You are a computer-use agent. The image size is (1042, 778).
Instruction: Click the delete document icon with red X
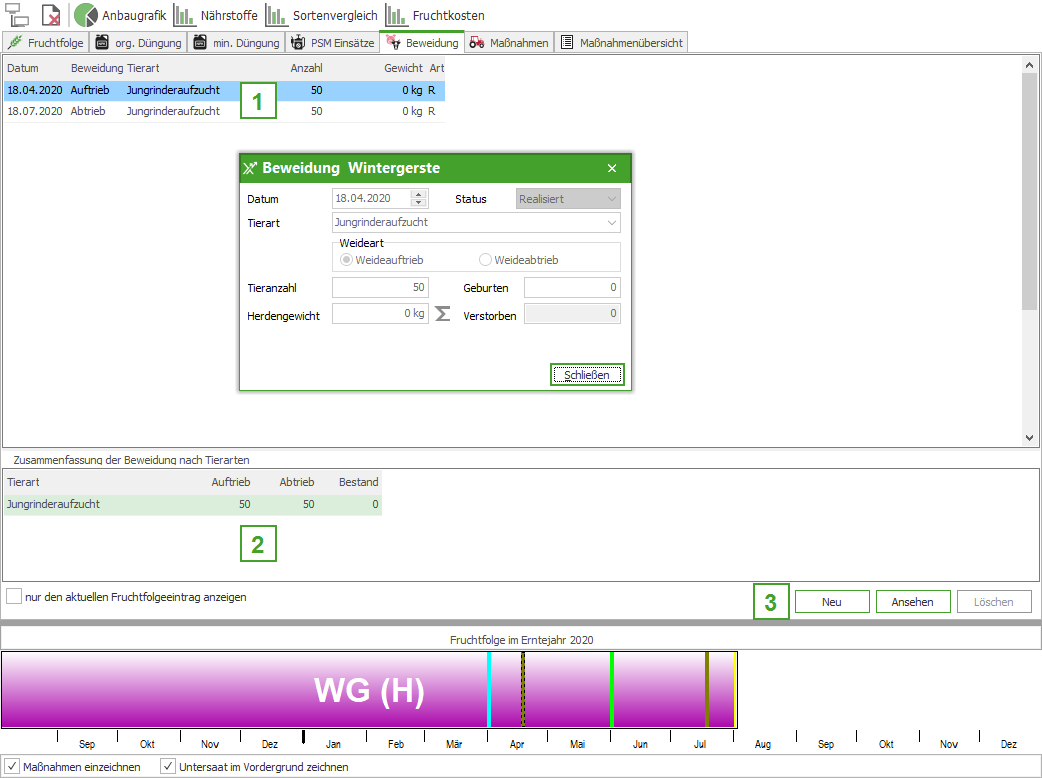(50, 15)
